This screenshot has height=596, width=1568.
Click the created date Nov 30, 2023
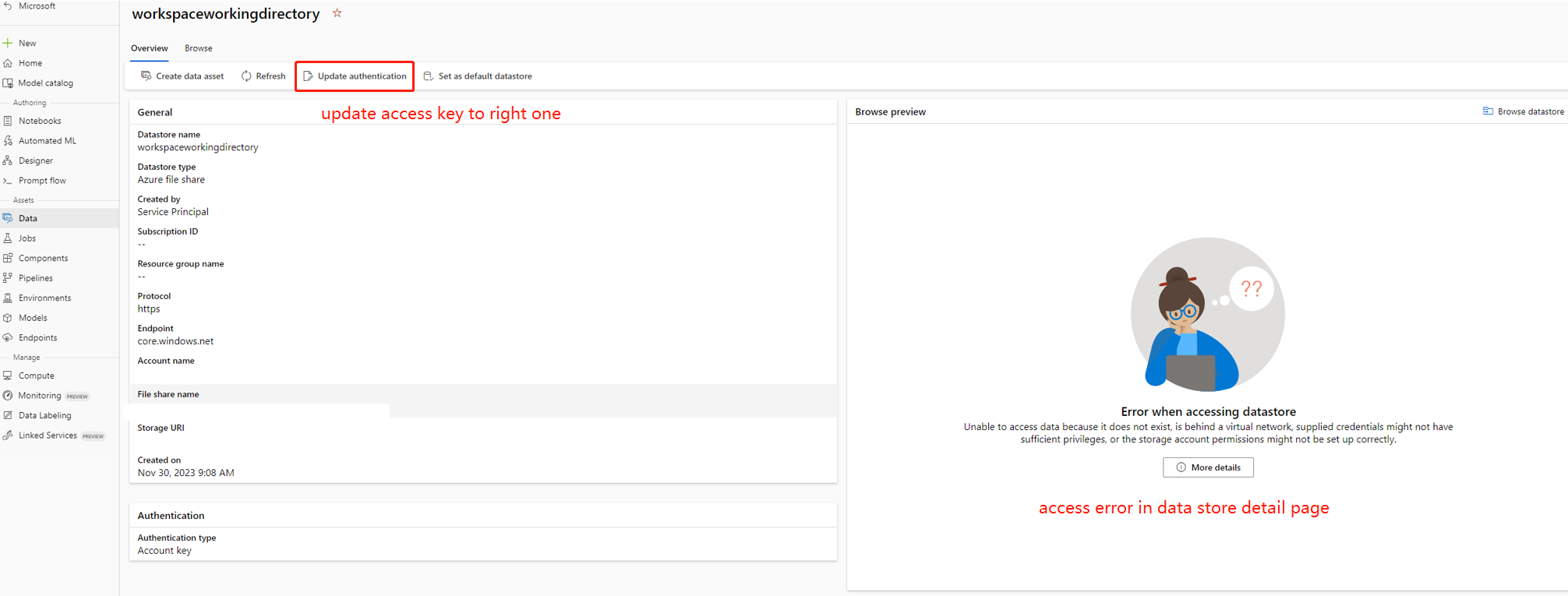tap(185, 473)
